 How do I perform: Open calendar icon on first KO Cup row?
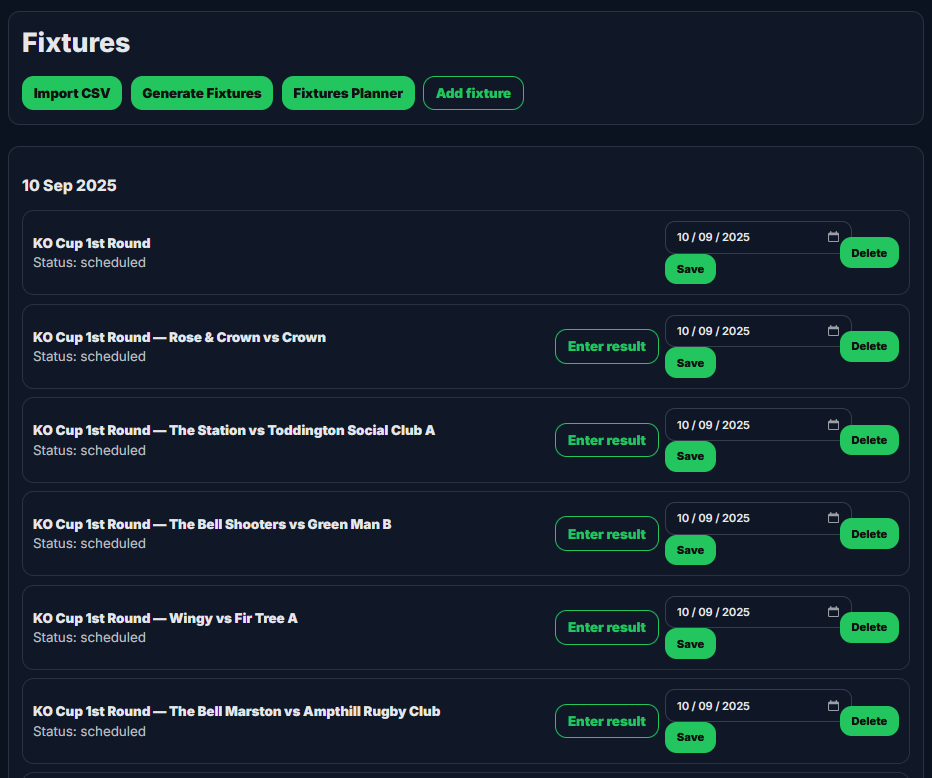coord(833,237)
